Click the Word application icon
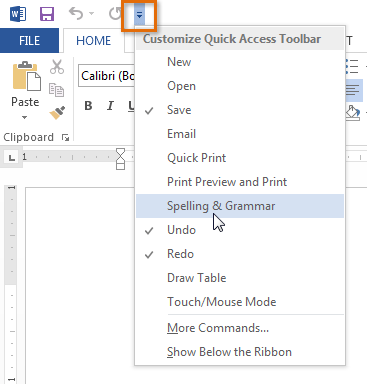The width and height of the screenshot is (367, 384). coord(18,14)
